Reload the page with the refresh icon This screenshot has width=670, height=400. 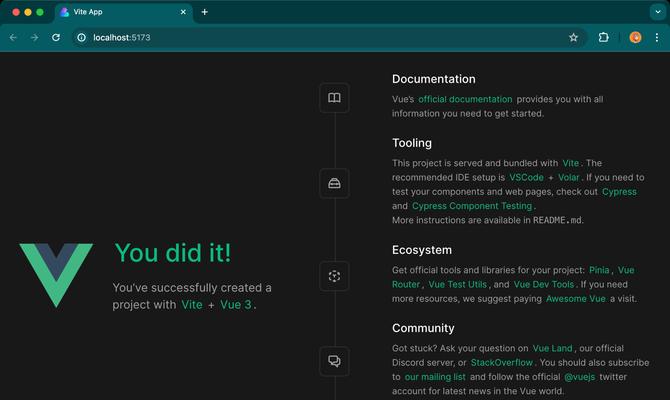click(x=56, y=38)
